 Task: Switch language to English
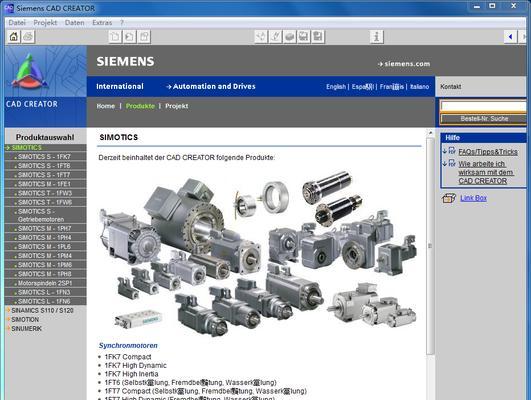(336, 87)
